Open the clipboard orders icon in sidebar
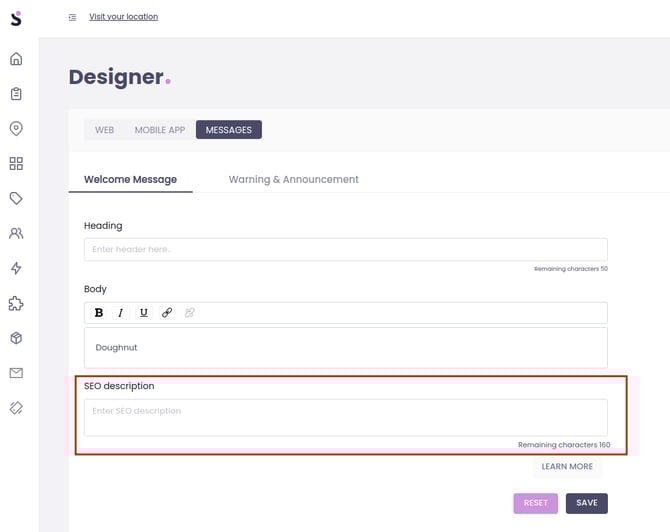 tap(16, 94)
